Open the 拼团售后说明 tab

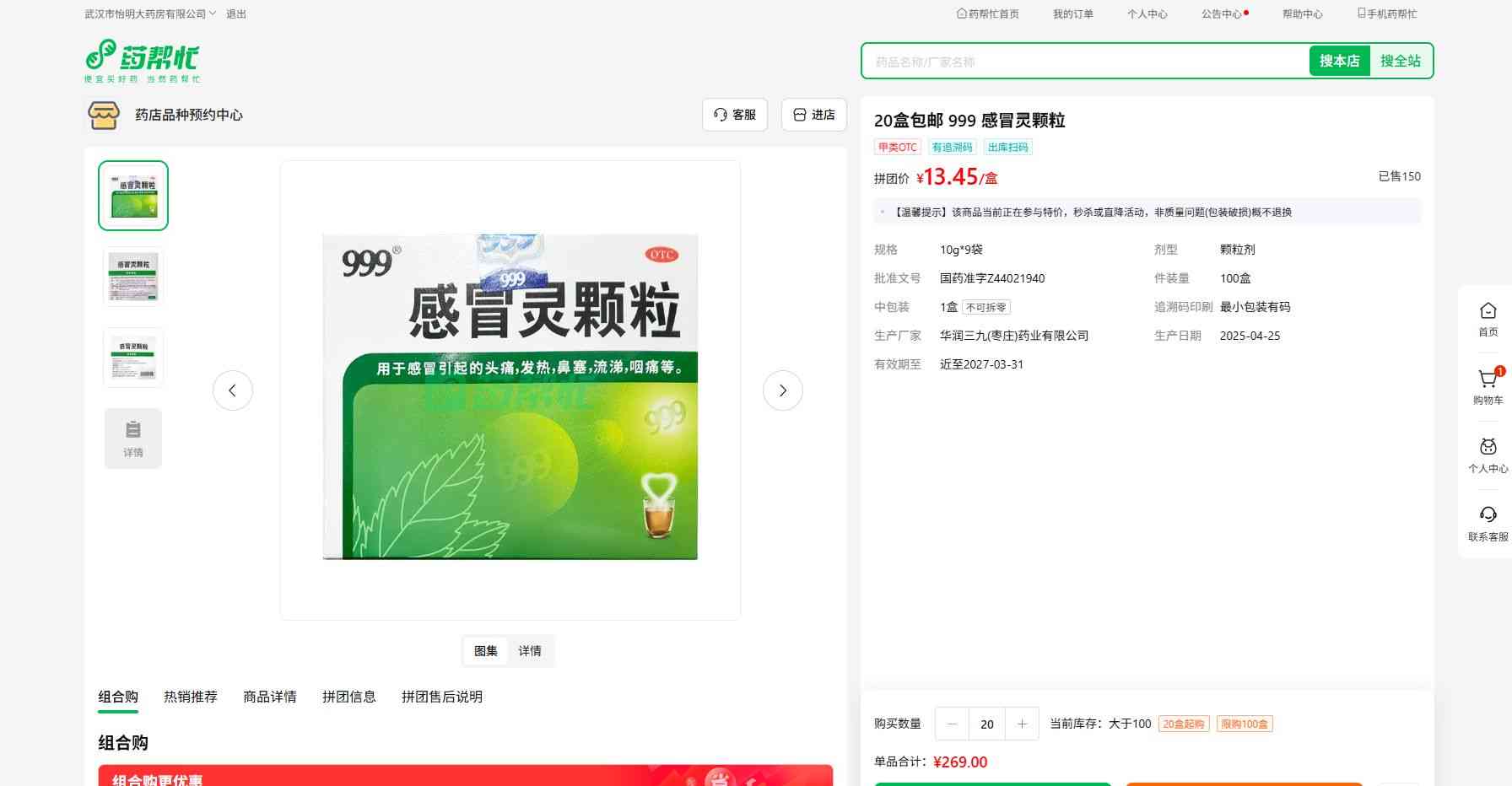coord(442,697)
